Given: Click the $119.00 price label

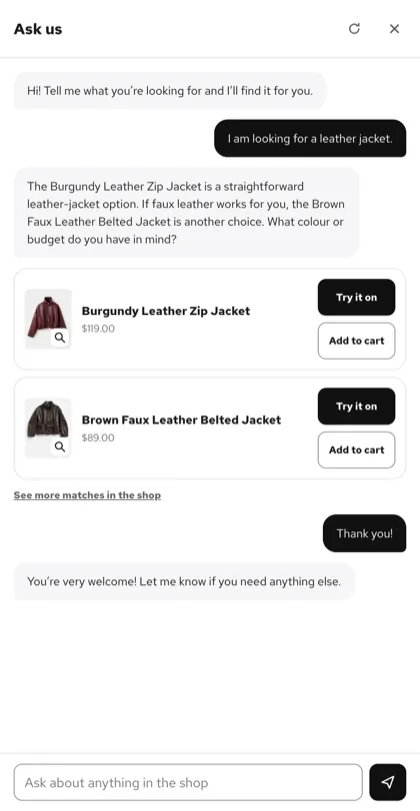Looking at the screenshot, I should point(98,328).
